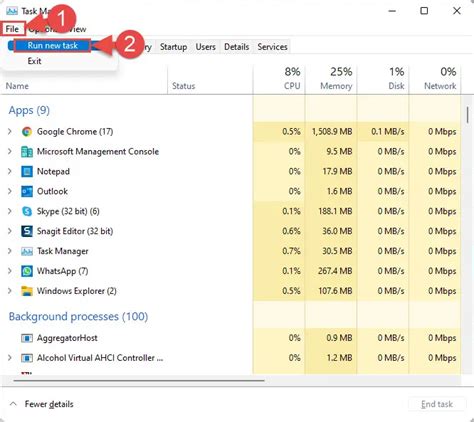The width and height of the screenshot is (474, 422).
Task: Sort by the Name column header
Action: (x=17, y=86)
